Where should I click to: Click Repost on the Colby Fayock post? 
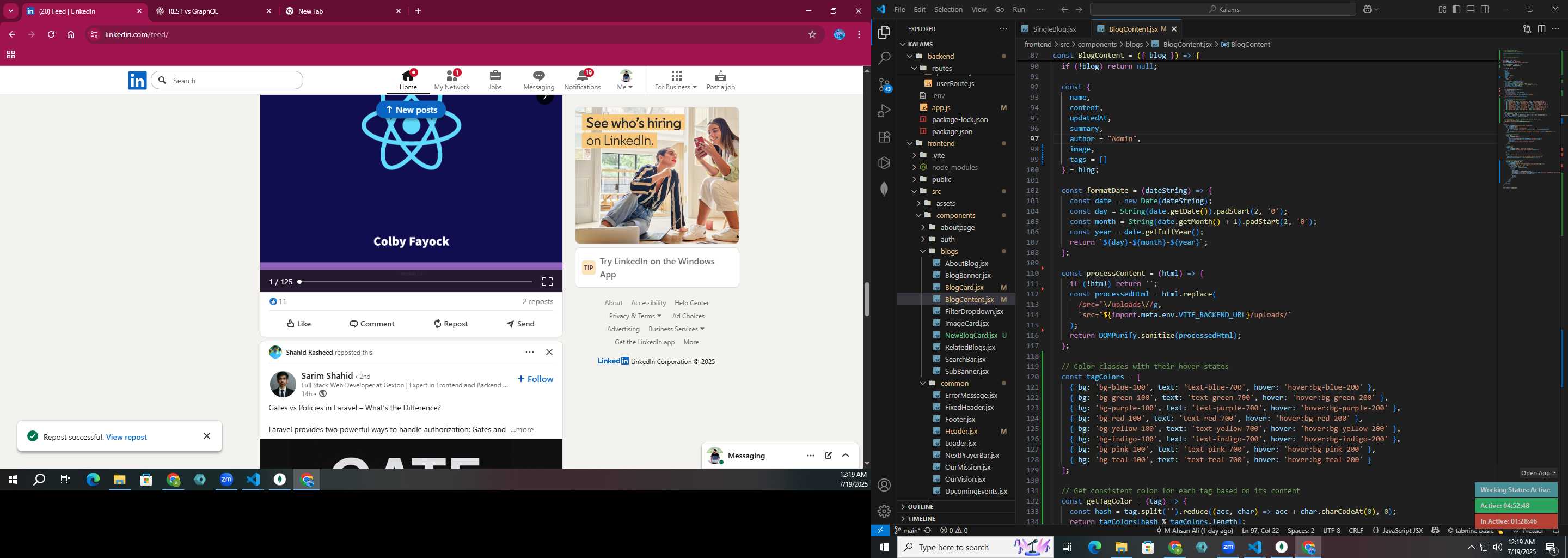click(x=450, y=324)
